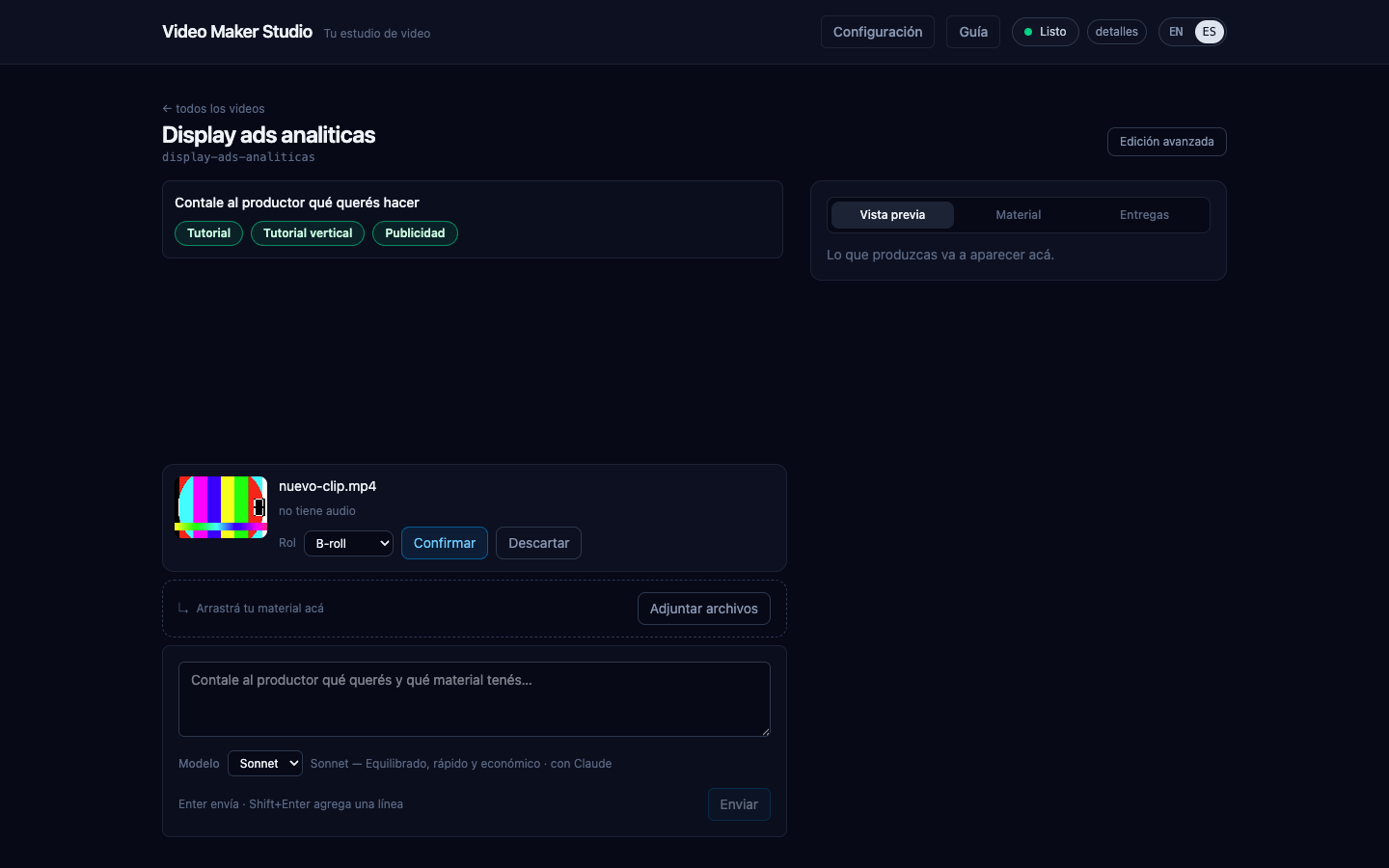Click the 'Arrastrá tu material acá' drop hint

[x=260, y=609]
